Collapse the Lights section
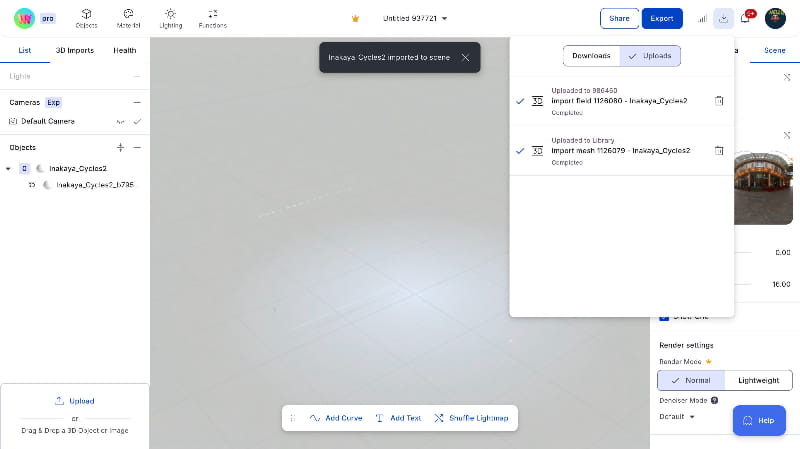800x449 pixels. click(x=137, y=77)
